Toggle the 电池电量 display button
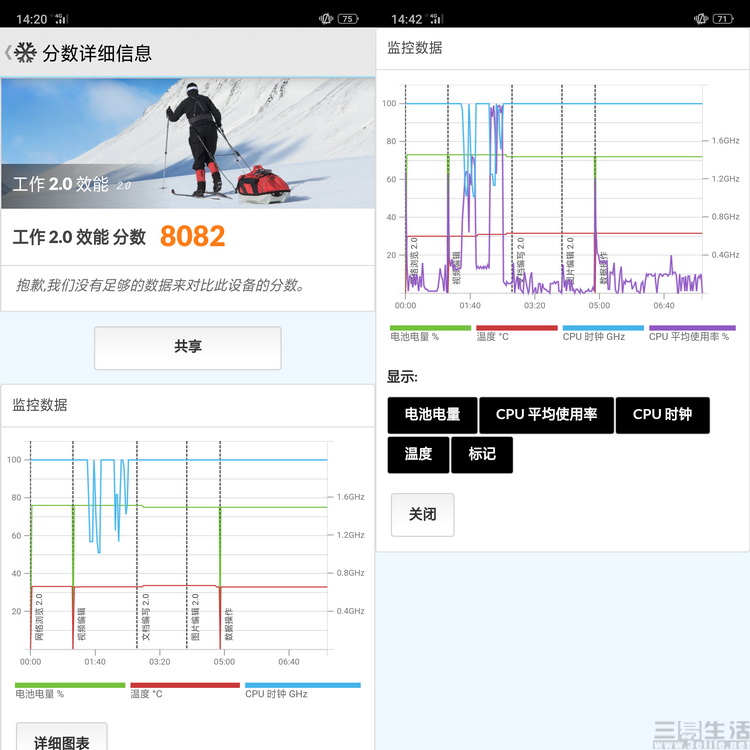 [x=432, y=414]
